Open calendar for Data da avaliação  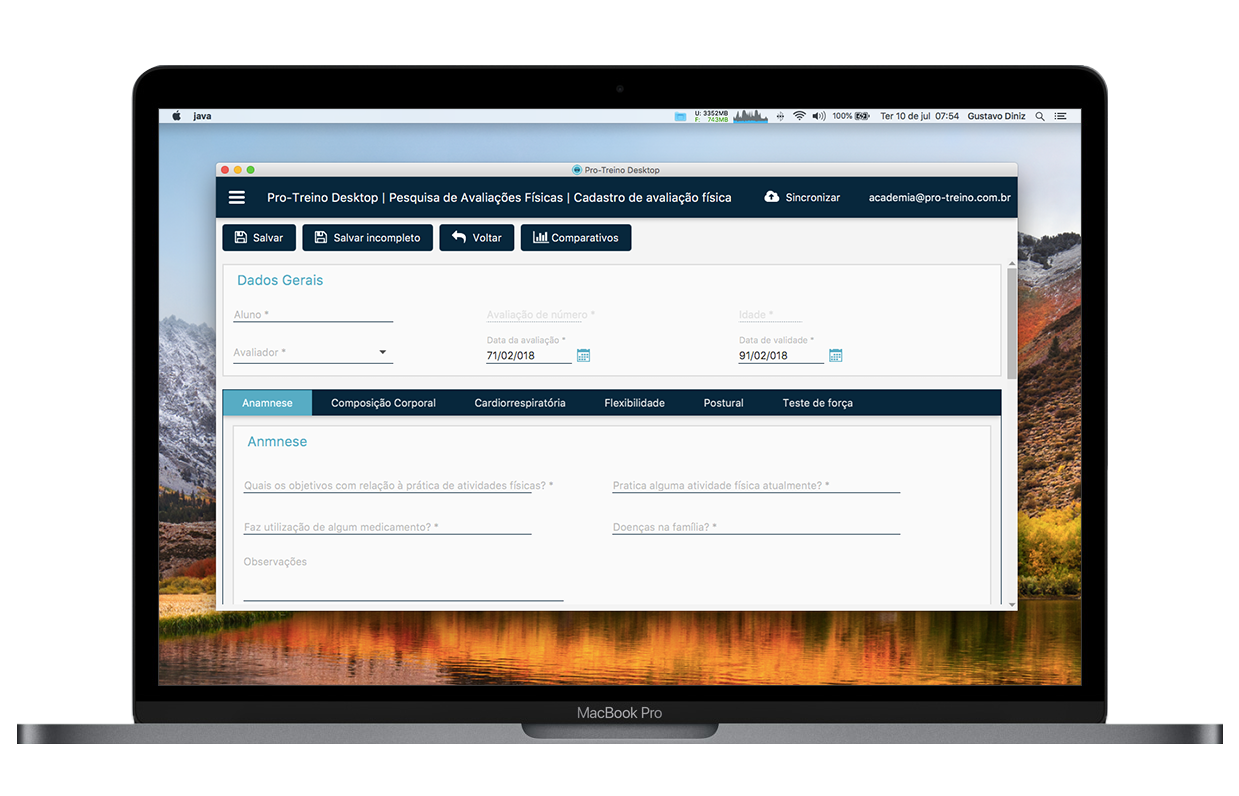pos(584,355)
